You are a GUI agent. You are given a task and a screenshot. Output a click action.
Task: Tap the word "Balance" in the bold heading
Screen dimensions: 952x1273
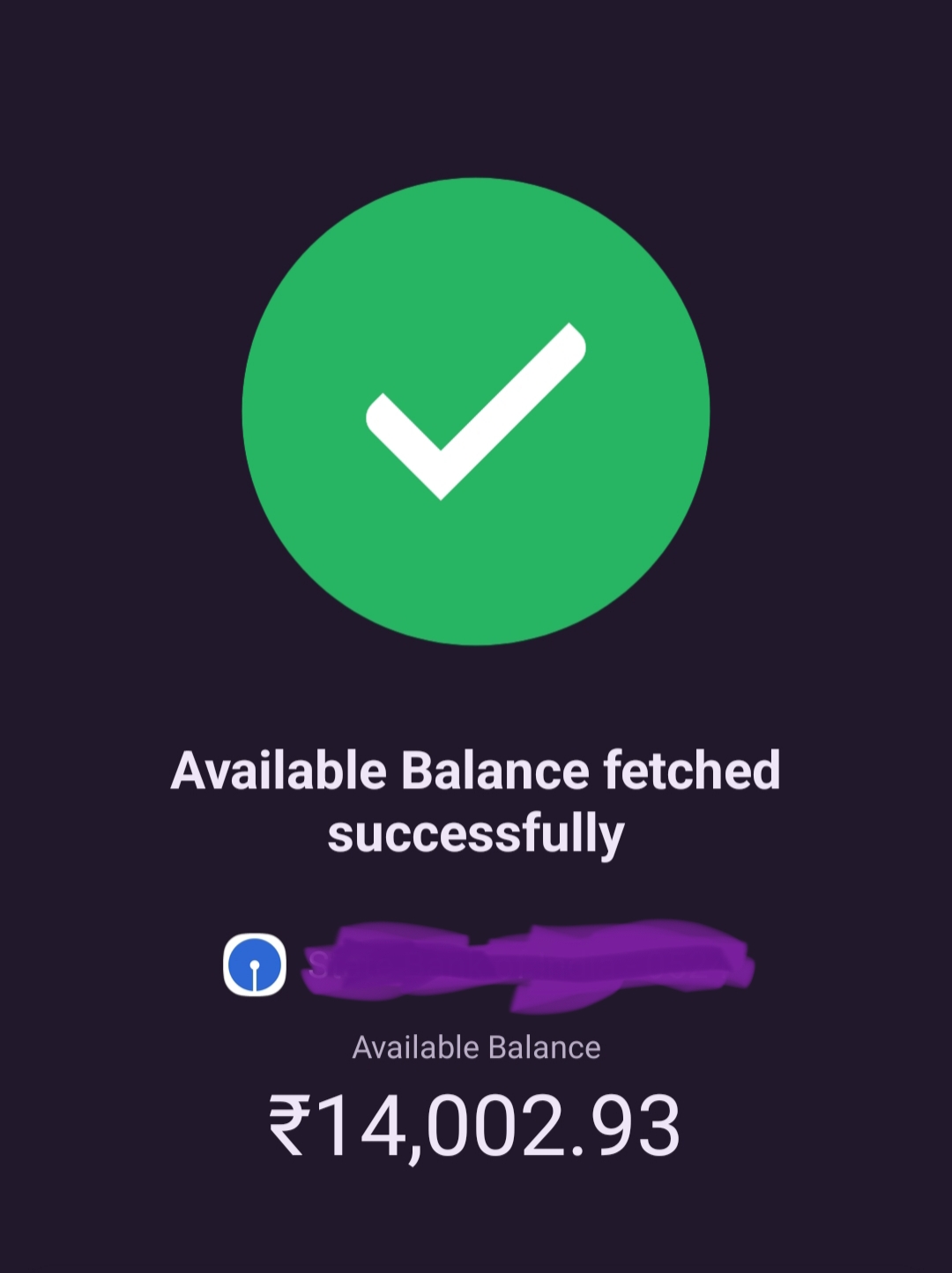(x=495, y=770)
